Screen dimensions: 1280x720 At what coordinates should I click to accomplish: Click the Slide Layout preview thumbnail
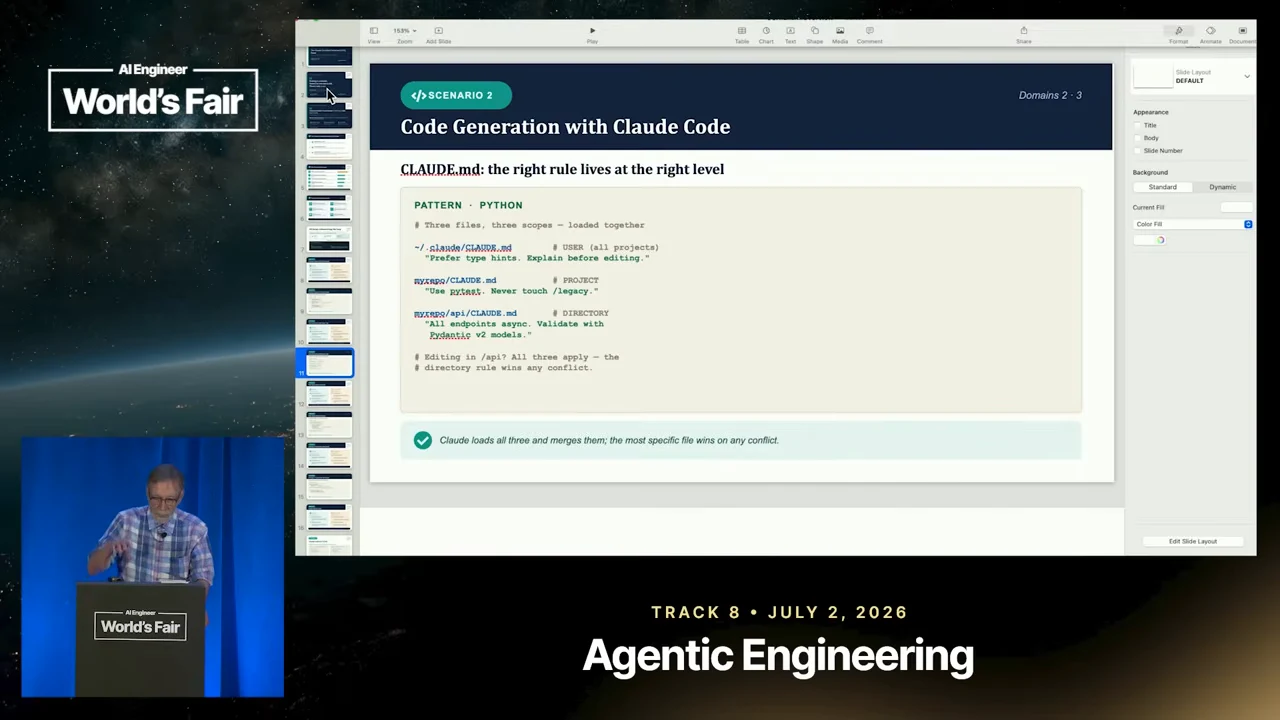[1152, 76]
